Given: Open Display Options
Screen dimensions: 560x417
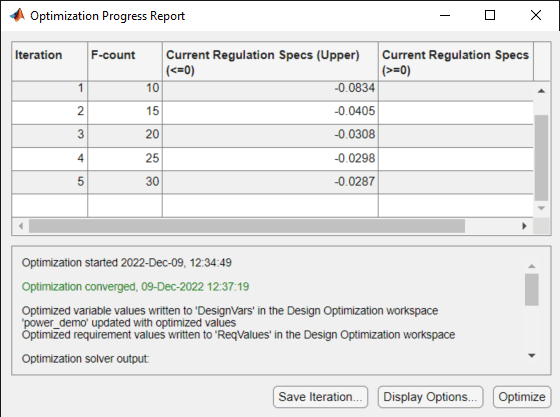Looking at the screenshot, I should point(430,397).
